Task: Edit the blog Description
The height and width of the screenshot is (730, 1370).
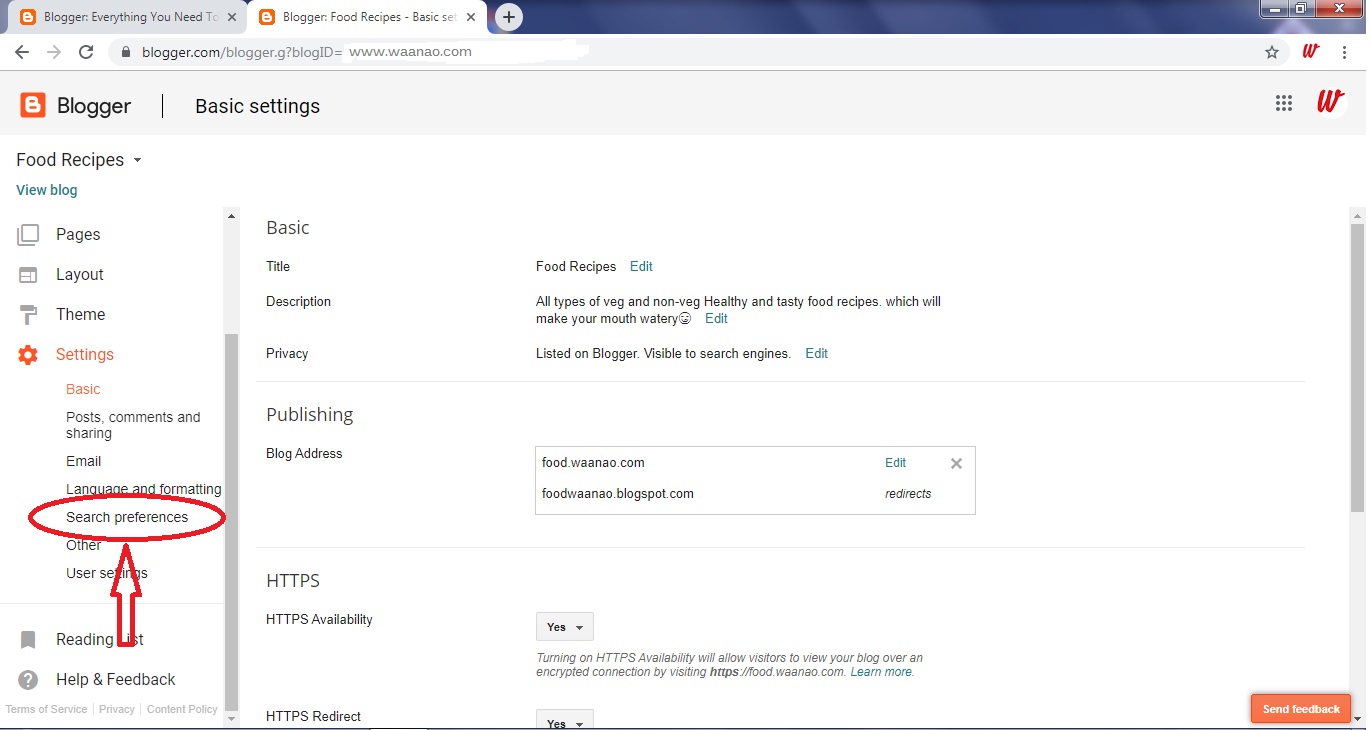Action: tap(716, 318)
